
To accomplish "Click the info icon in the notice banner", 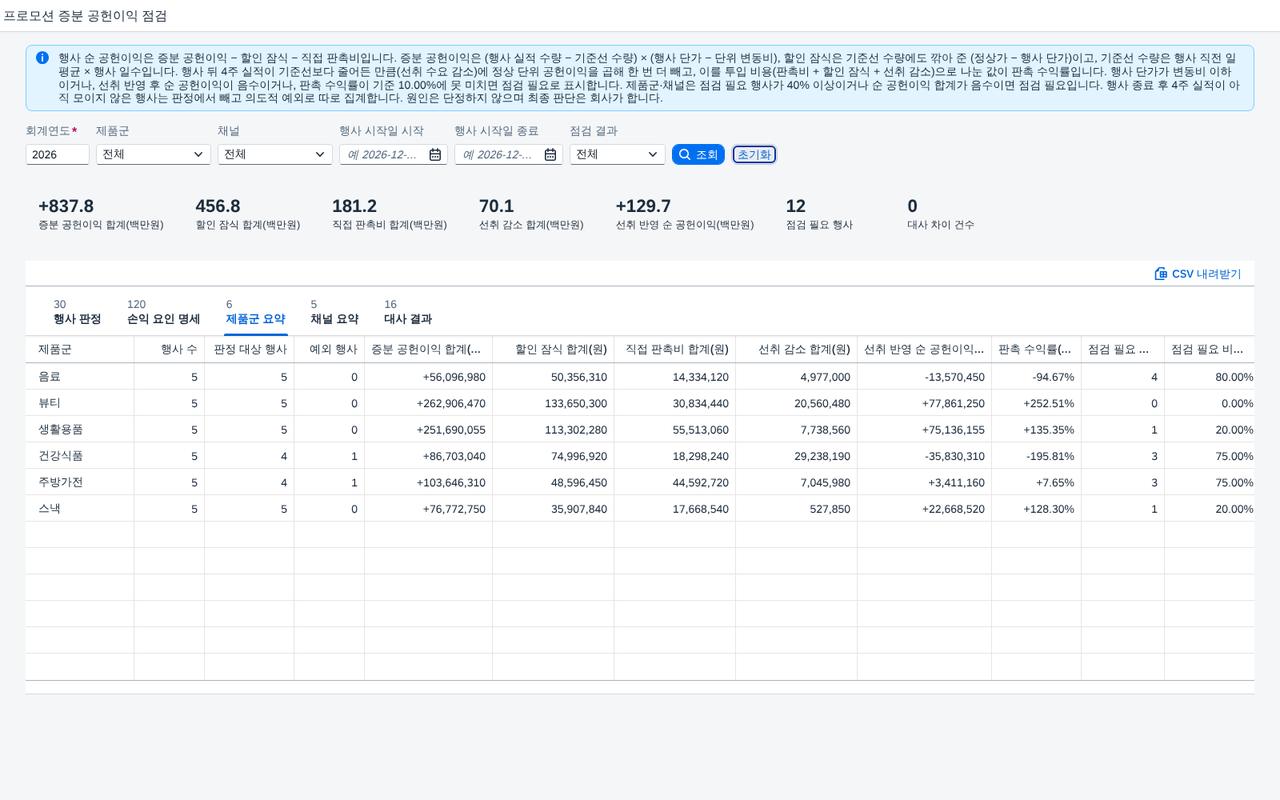I will [42, 58].
